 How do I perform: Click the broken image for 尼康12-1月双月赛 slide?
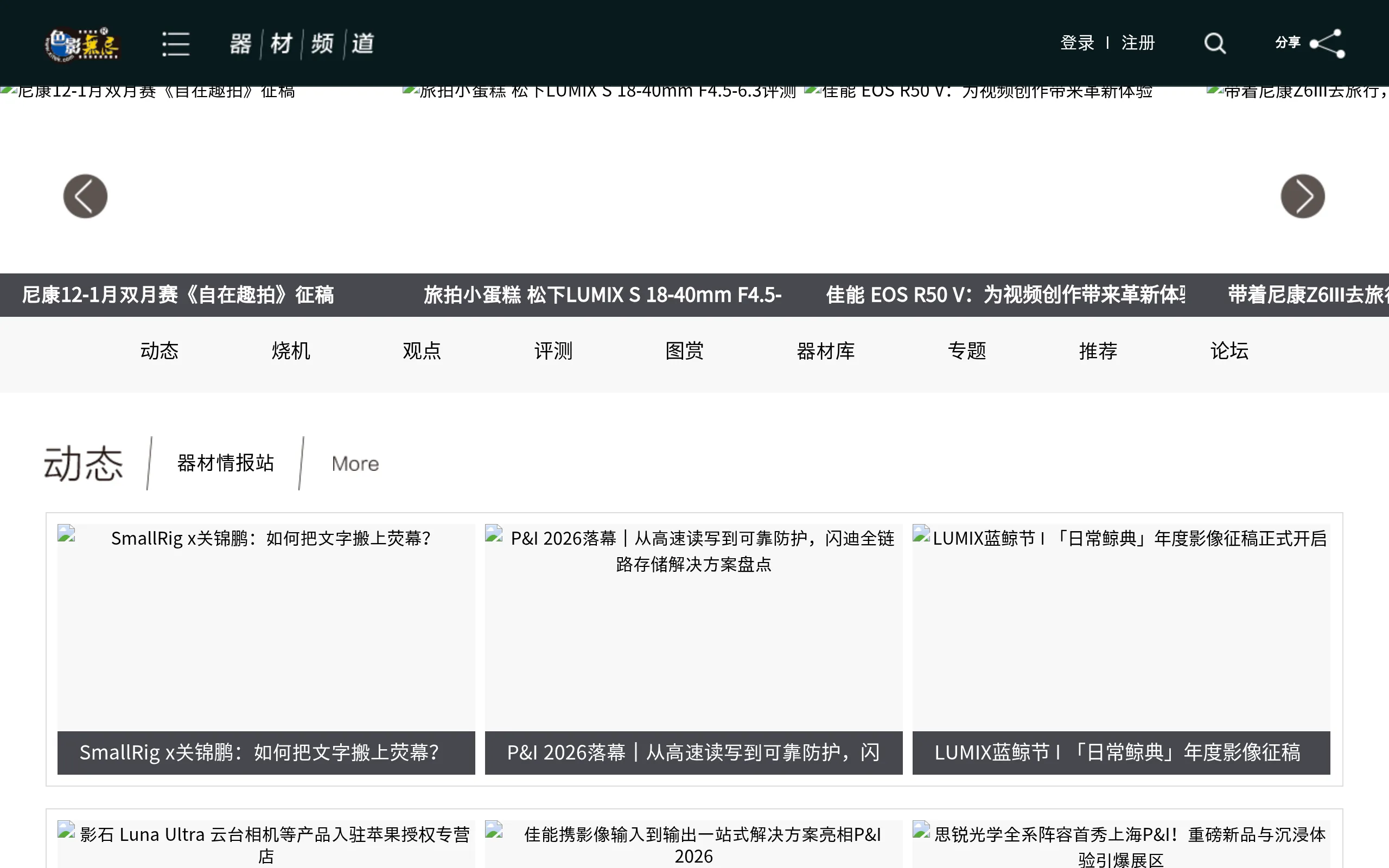click(x=149, y=93)
